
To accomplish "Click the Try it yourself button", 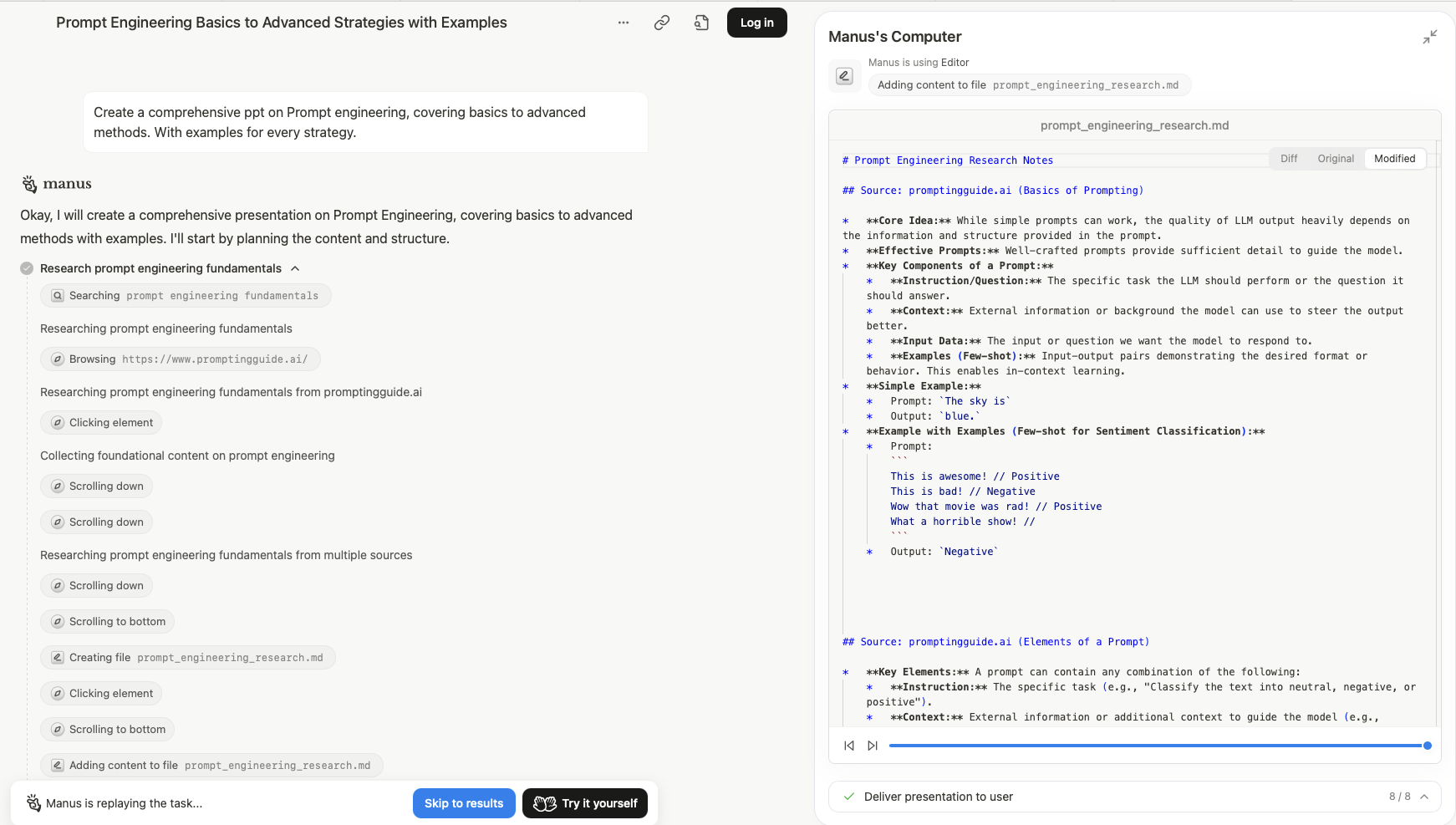I will (585, 803).
